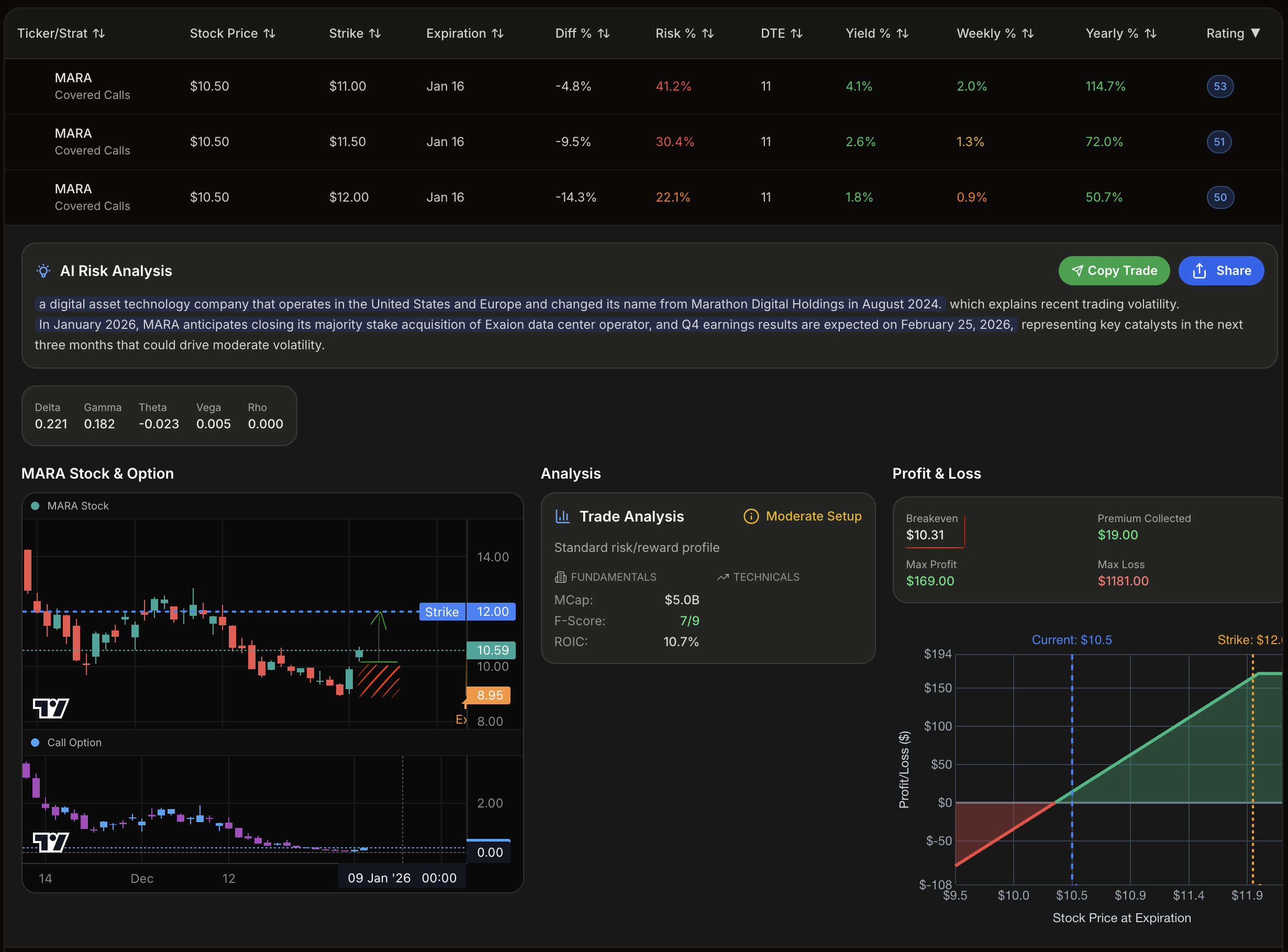Click the F-Score 7/9 value
This screenshot has height=952, width=1288.
click(690, 621)
